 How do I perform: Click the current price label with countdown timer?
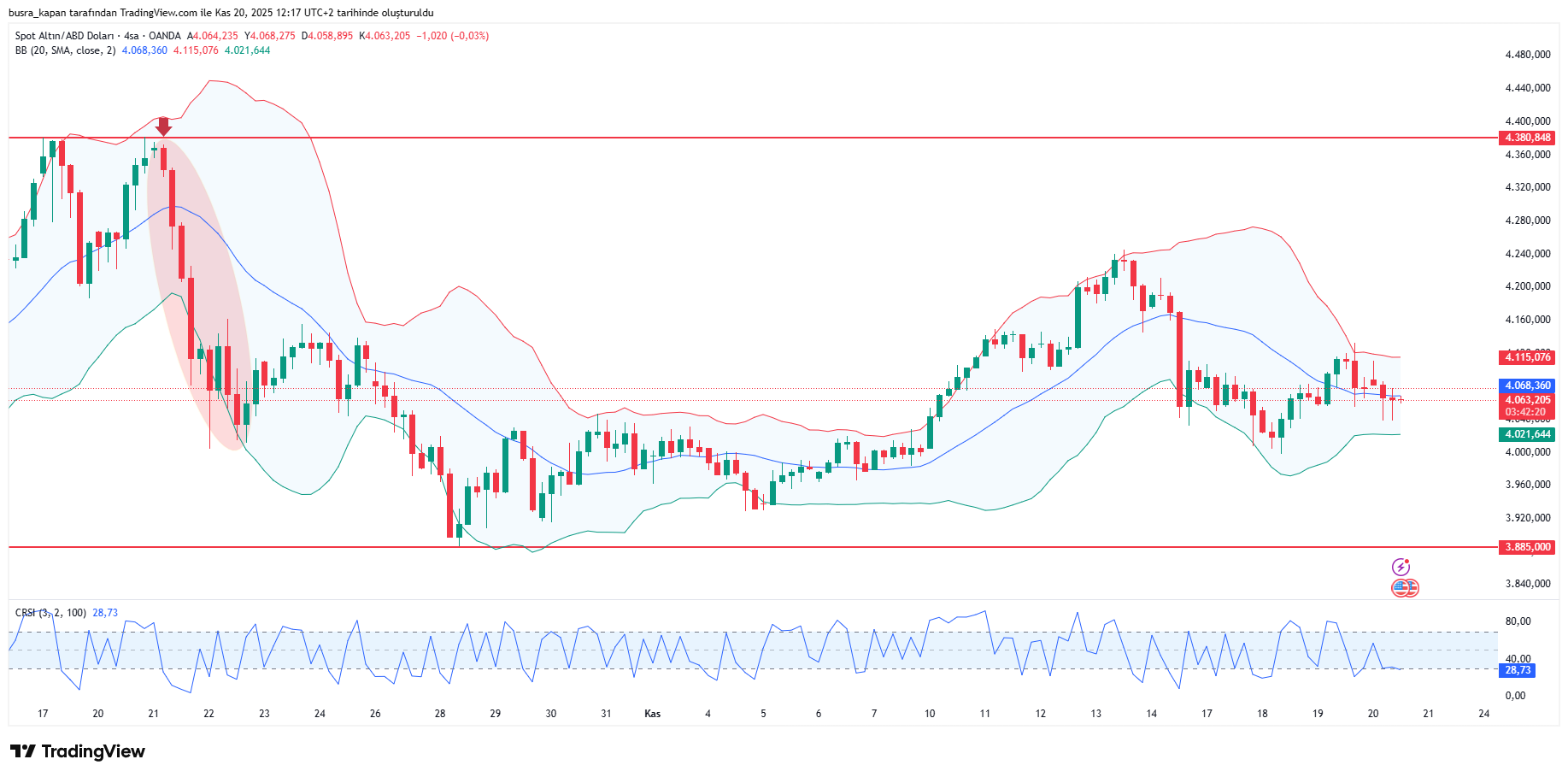[x=1527, y=406]
